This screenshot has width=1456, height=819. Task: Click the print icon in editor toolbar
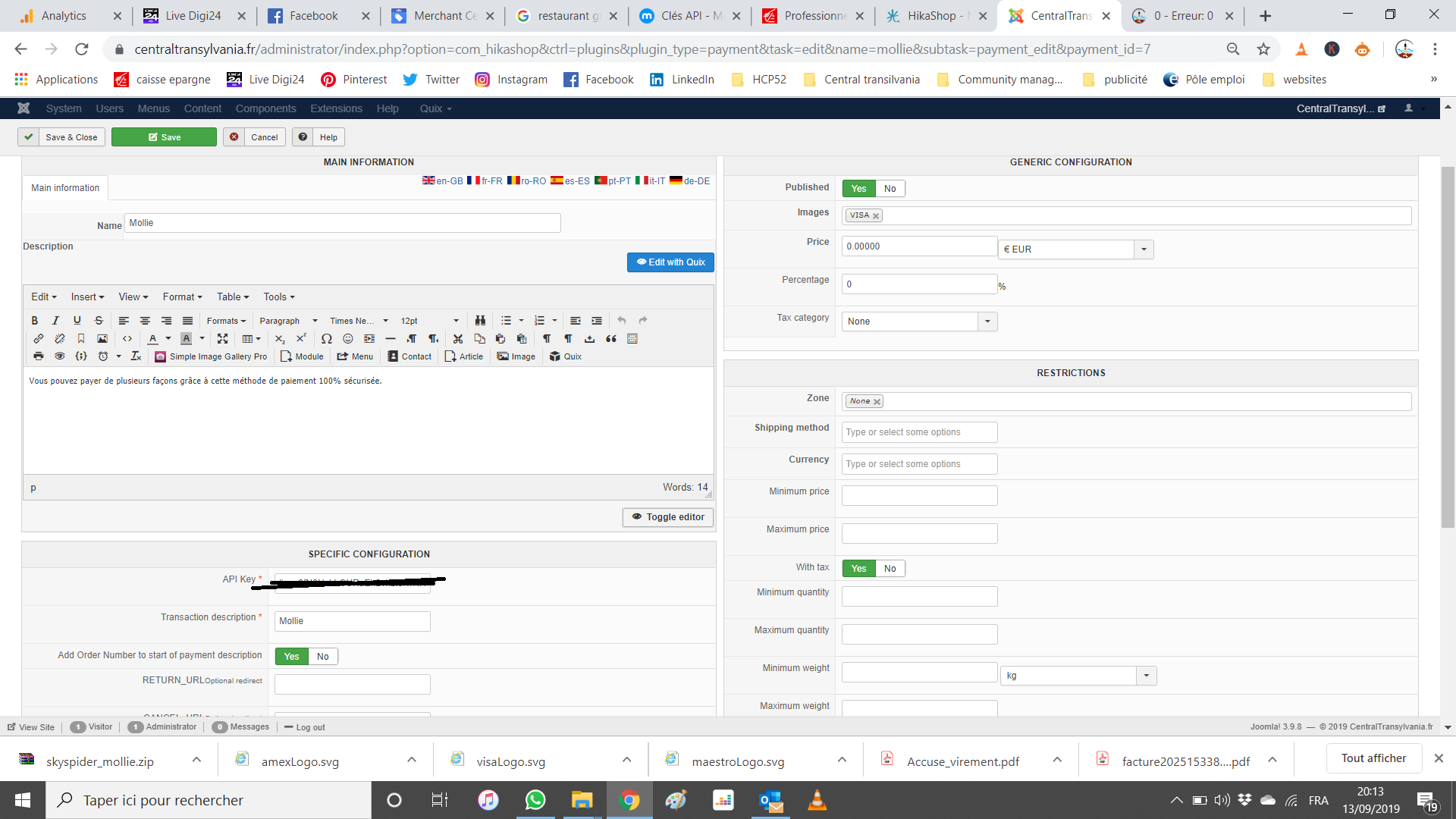pos(38,356)
